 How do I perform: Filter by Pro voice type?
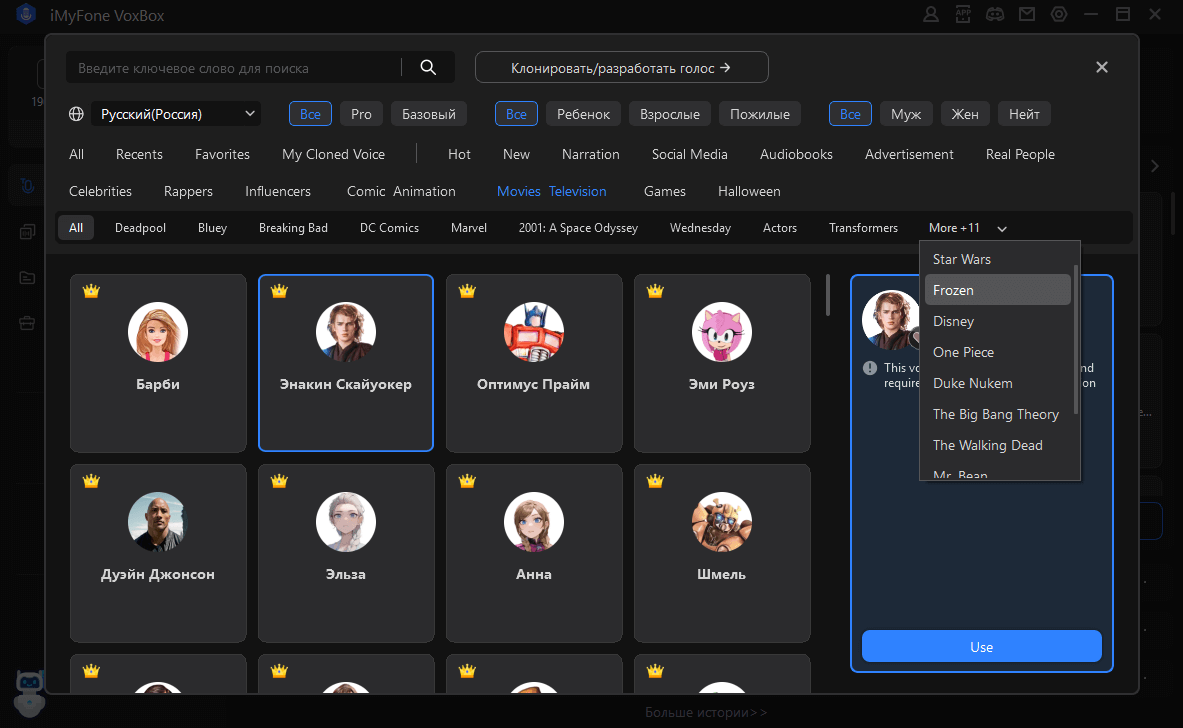coord(361,114)
